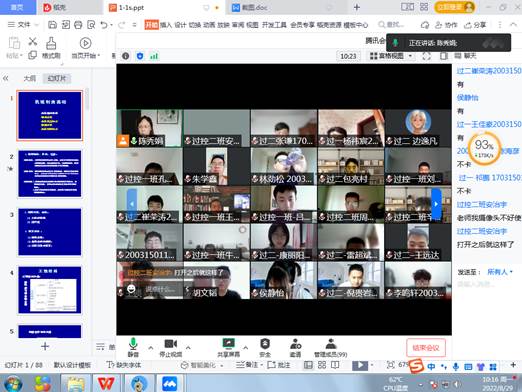522x392 pixels.
Task: Open the Security (安全) shield icon
Action: [265, 347]
